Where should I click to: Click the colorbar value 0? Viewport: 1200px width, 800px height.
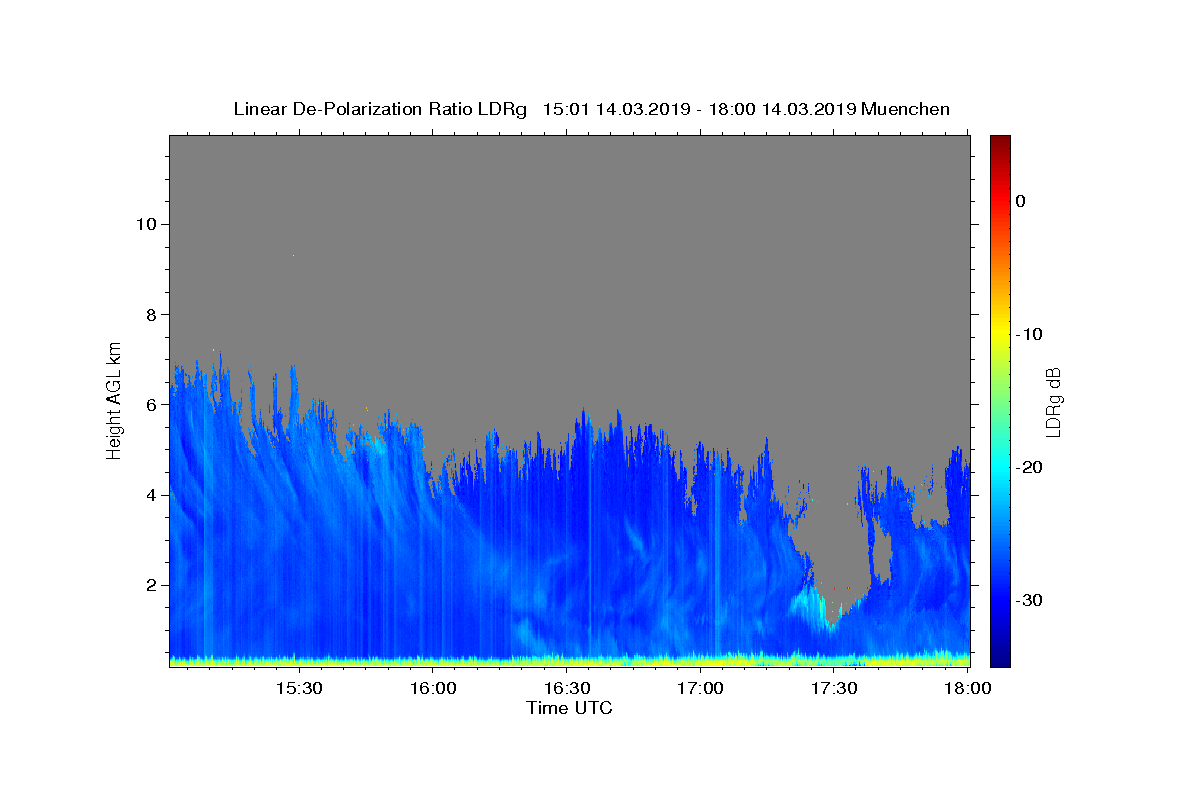(1020, 201)
